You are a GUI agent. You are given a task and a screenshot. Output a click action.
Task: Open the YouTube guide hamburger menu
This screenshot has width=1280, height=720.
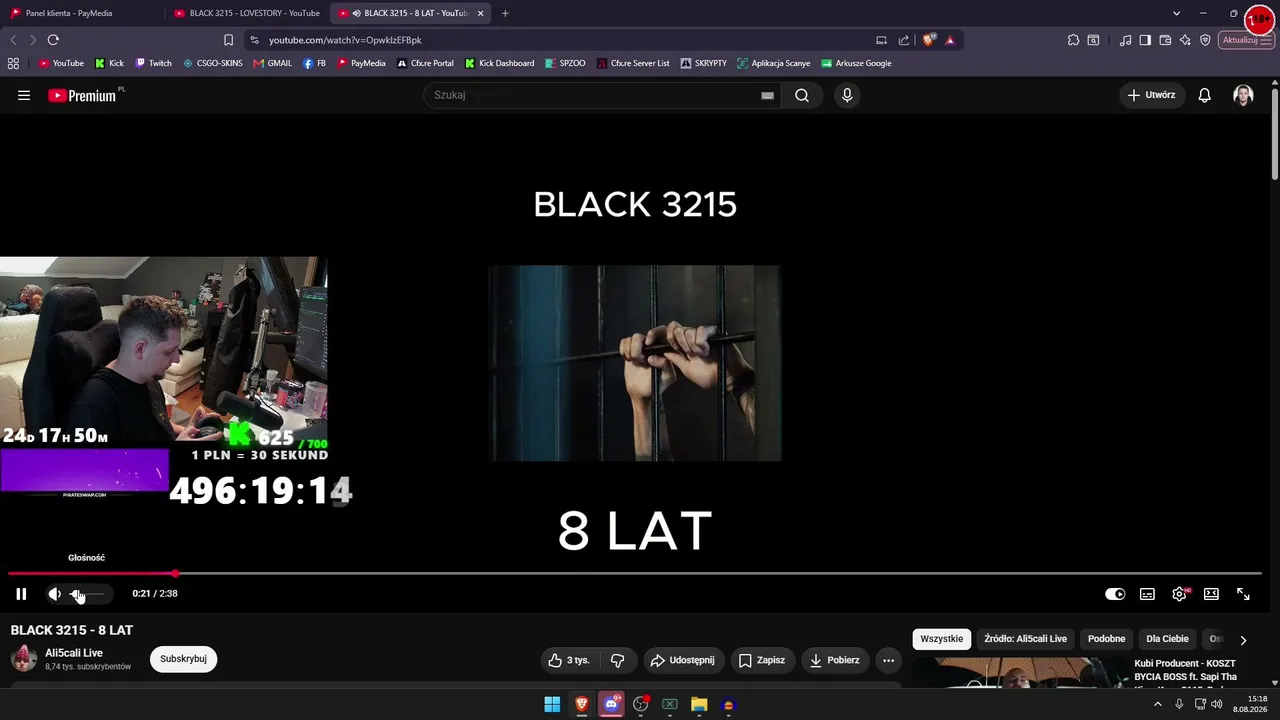click(x=24, y=95)
